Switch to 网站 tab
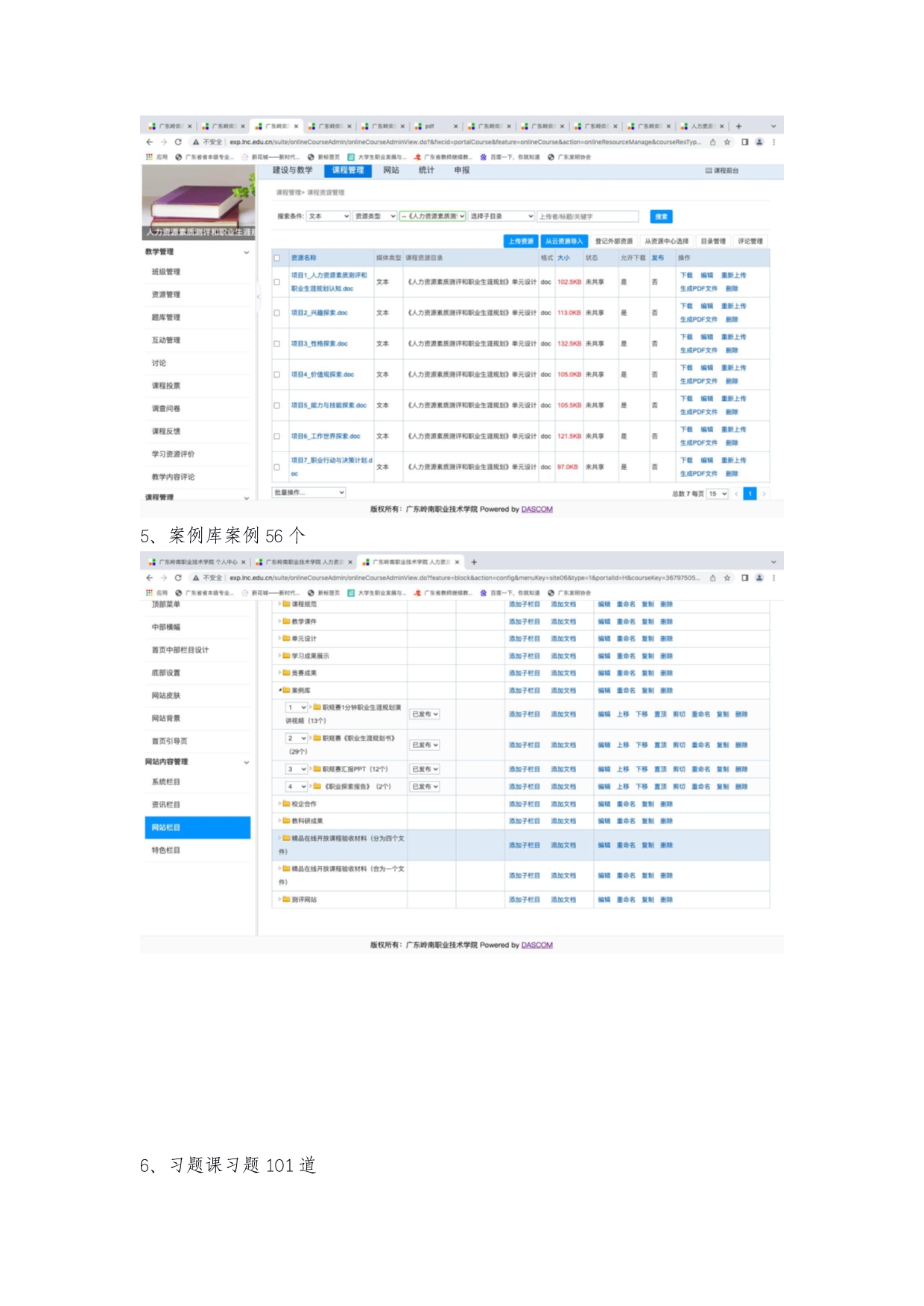 pyautogui.click(x=391, y=171)
